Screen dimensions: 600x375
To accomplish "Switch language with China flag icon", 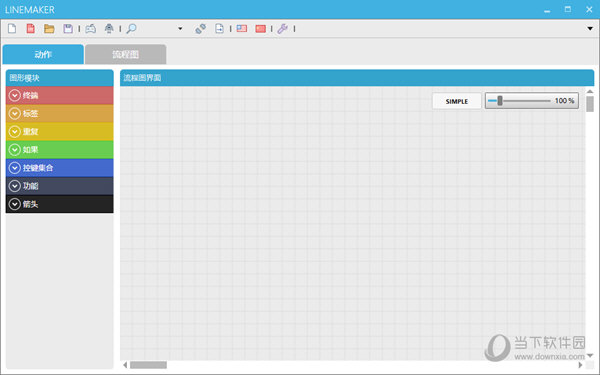I will click(261, 29).
